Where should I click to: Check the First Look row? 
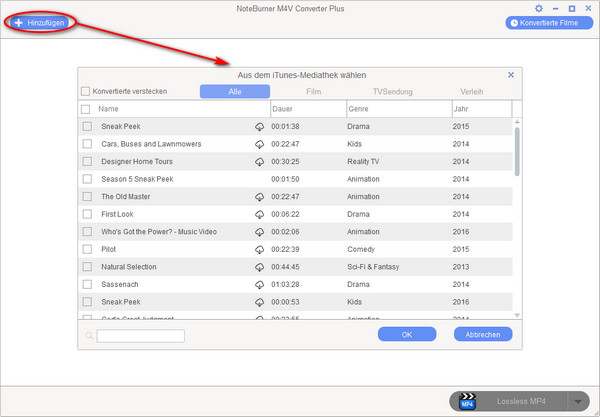coord(87,214)
